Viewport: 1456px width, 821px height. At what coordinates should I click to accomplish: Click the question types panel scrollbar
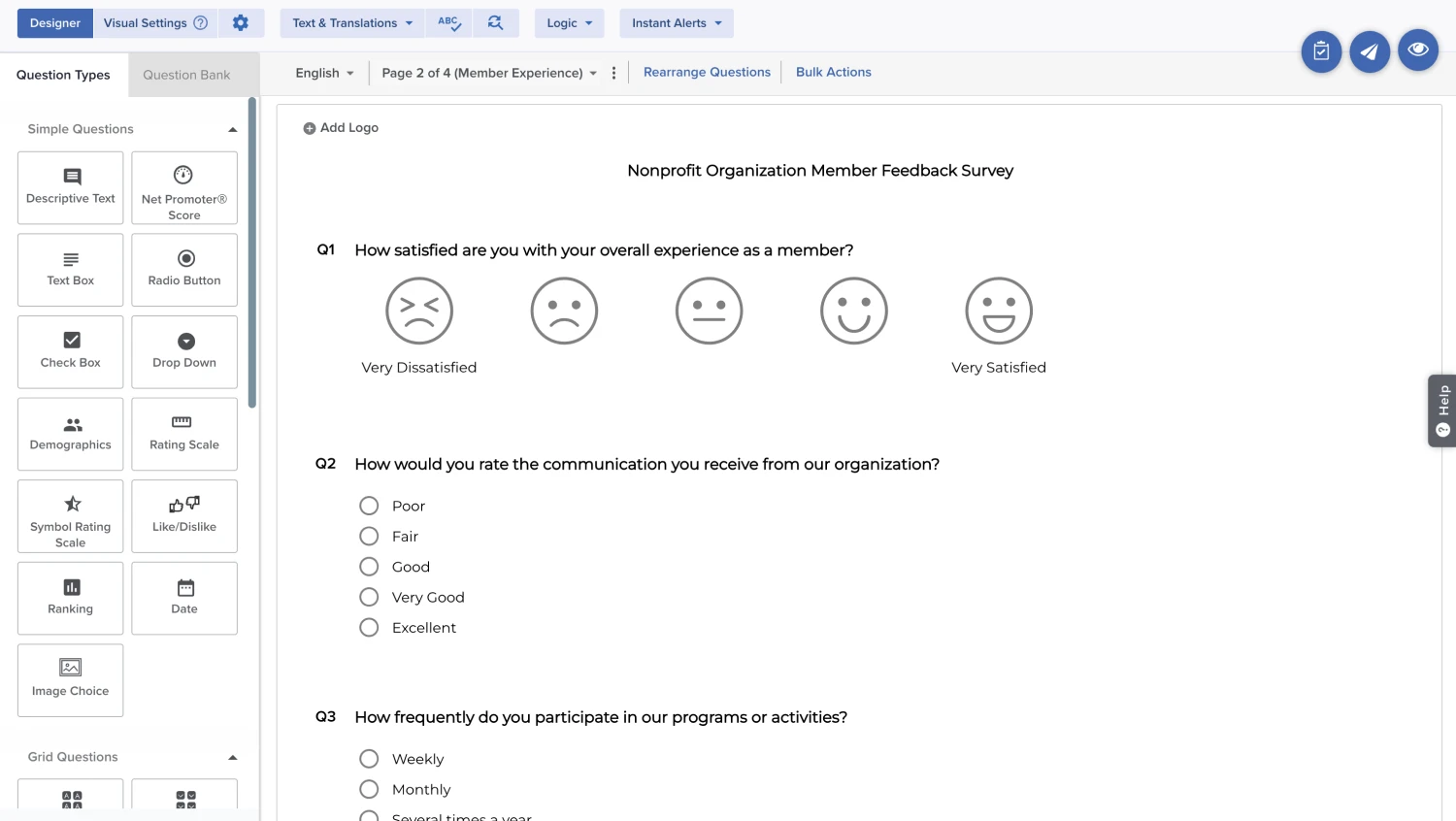[252, 252]
